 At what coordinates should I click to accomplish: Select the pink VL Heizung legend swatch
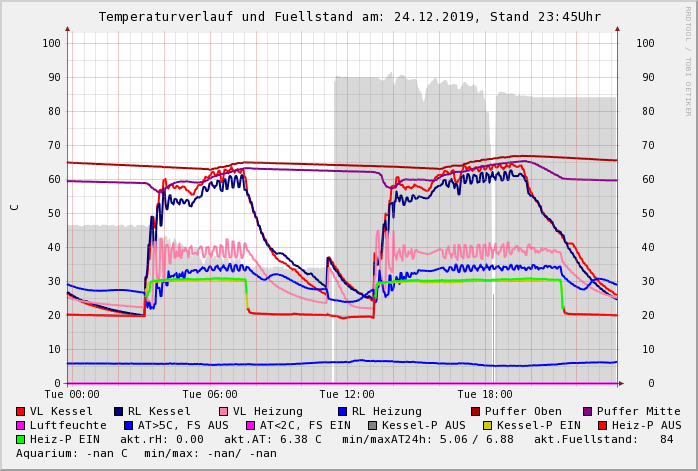pos(224,411)
